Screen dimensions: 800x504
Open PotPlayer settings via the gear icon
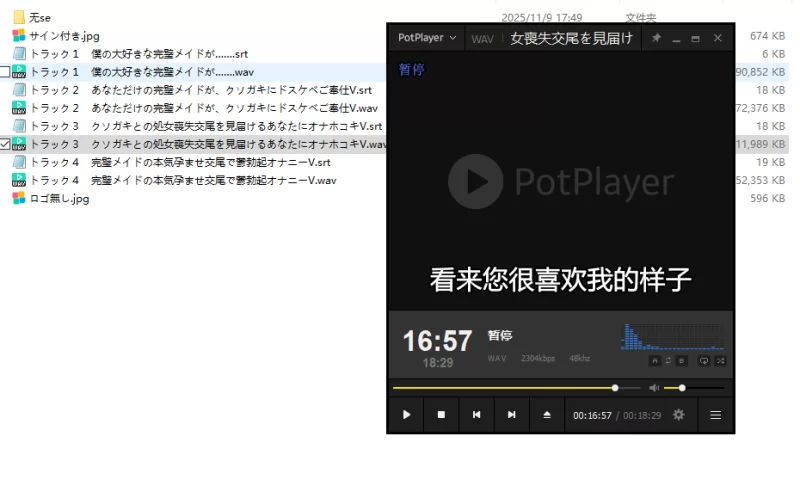pos(678,415)
